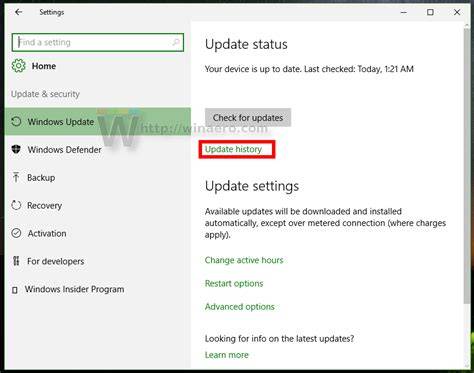
Task: Select Windows Update in sidebar
Action: pyautogui.click(x=98, y=121)
